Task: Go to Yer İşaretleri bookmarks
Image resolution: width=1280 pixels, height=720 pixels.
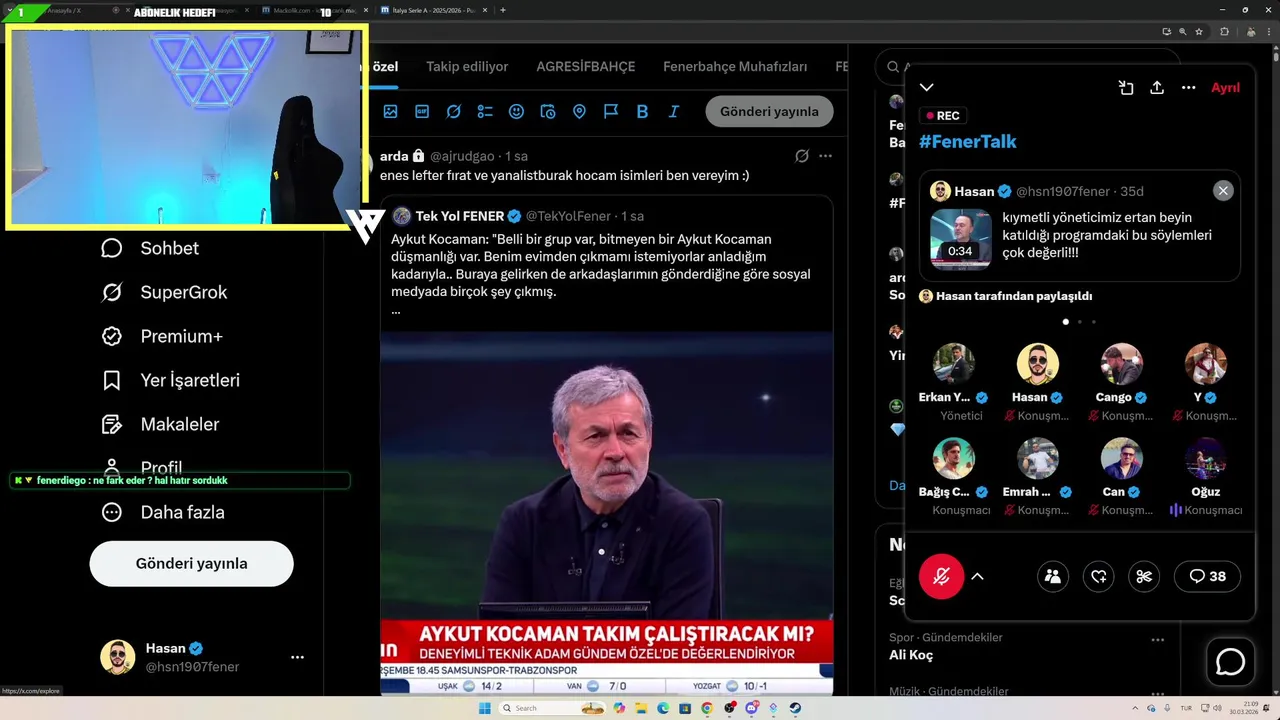Action: (x=170, y=380)
